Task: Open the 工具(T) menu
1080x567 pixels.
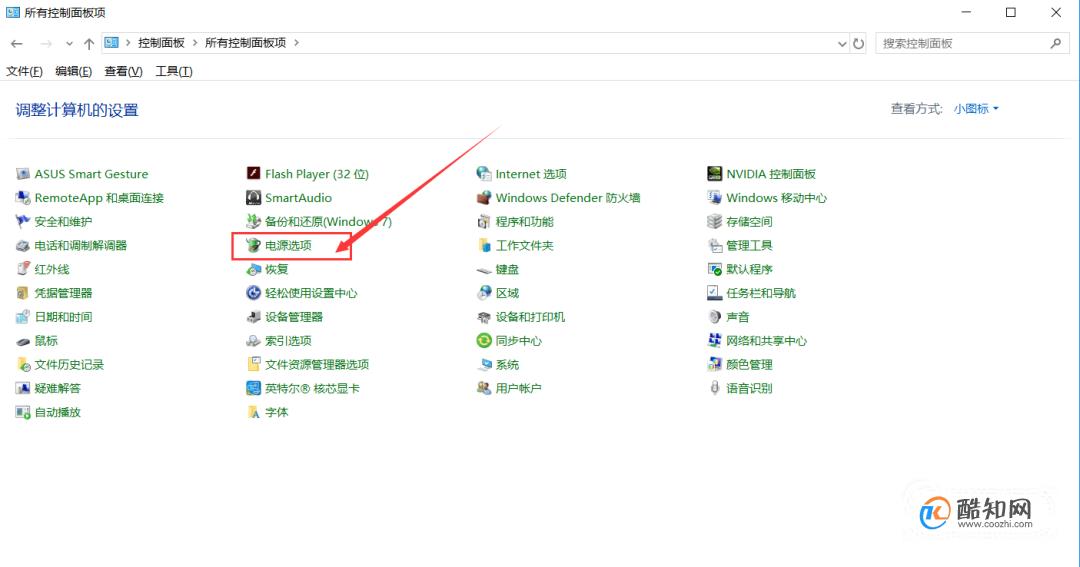Action: click(x=174, y=72)
